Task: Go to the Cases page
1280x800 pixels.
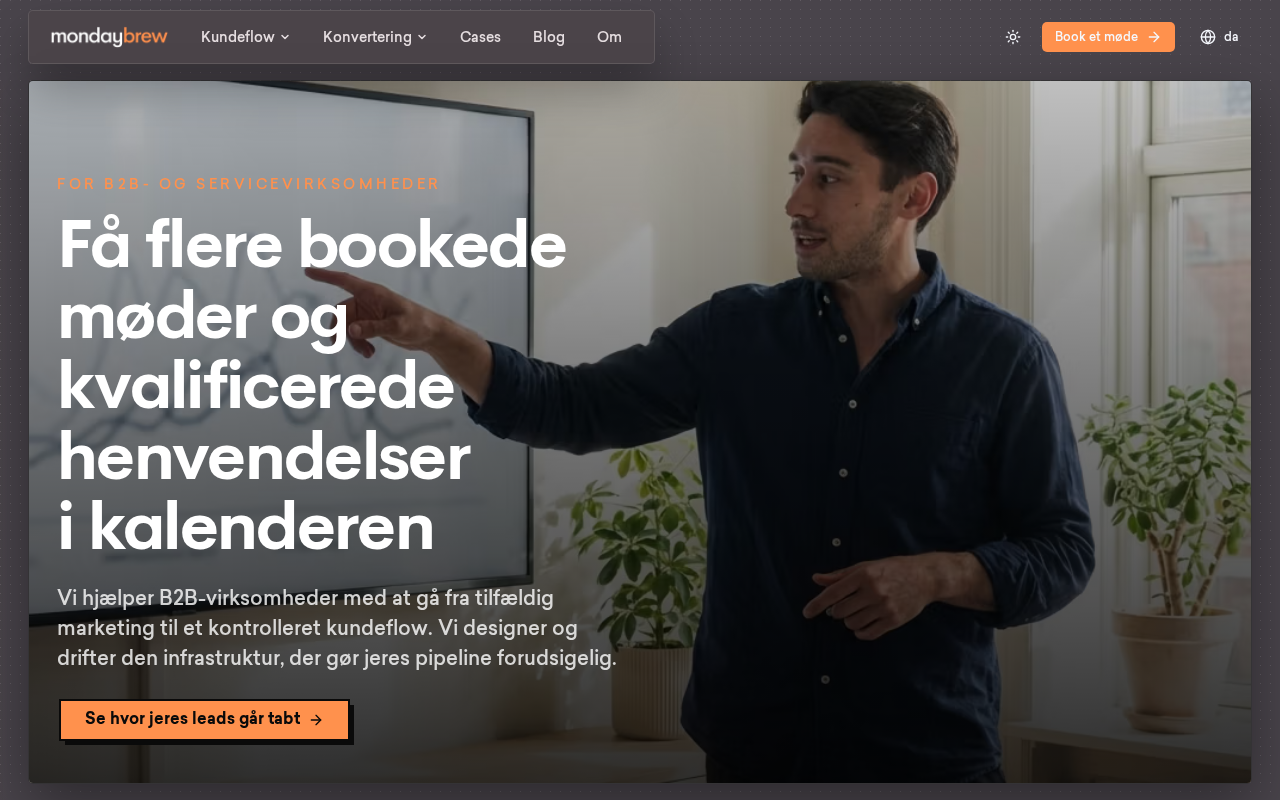Action: (x=480, y=37)
